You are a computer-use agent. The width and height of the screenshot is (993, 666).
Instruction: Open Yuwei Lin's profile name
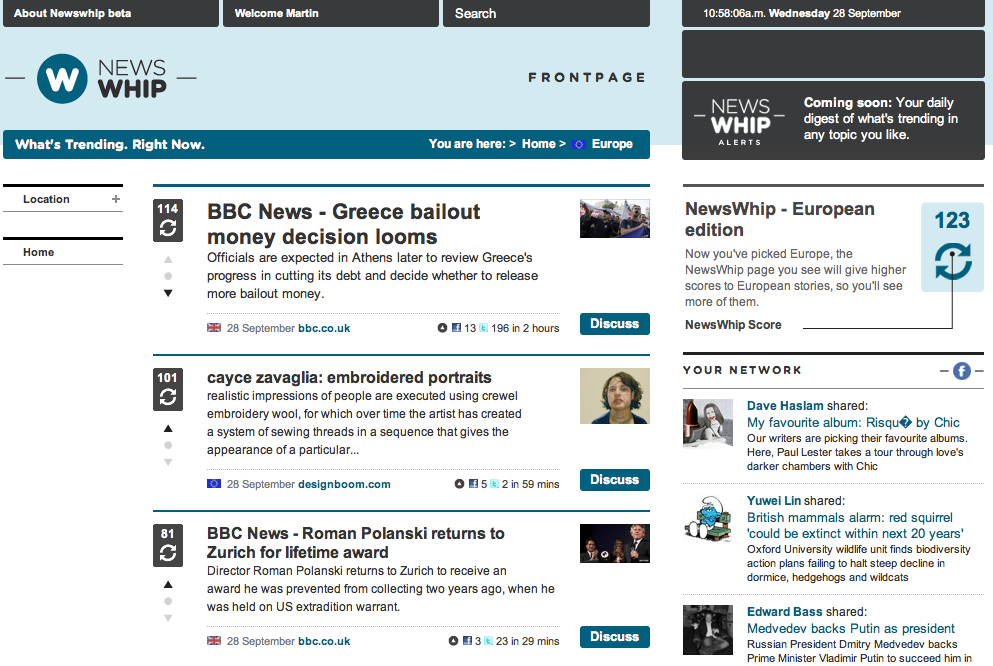point(774,501)
